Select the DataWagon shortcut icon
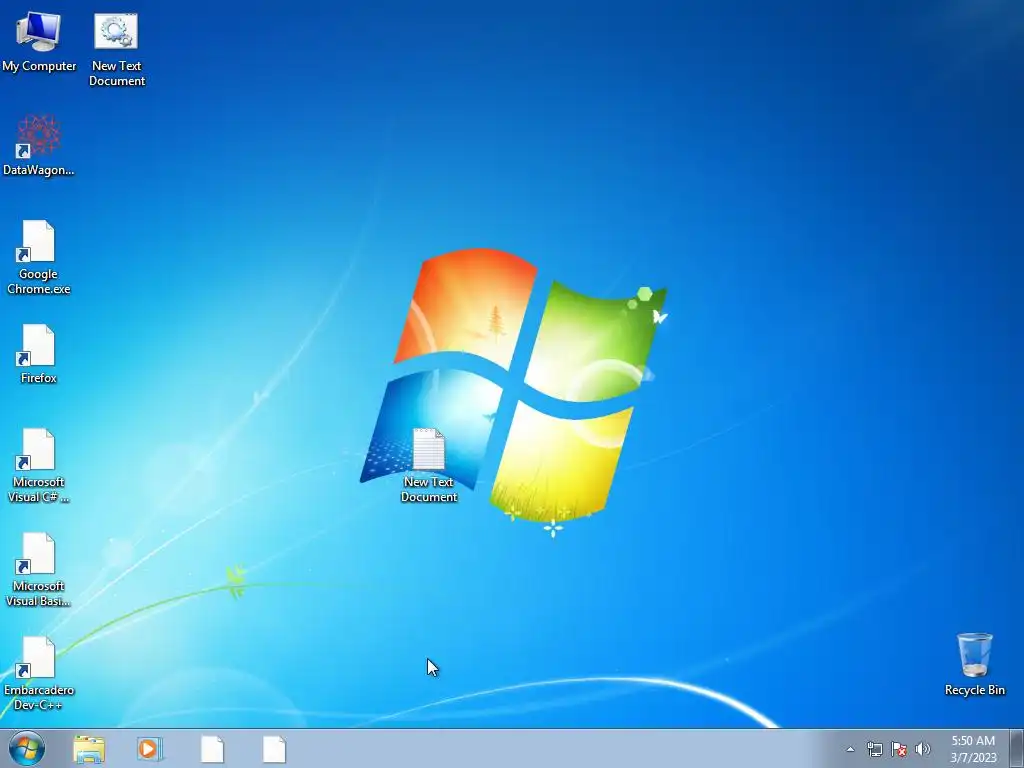1024x768 pixels. (39, 145)
